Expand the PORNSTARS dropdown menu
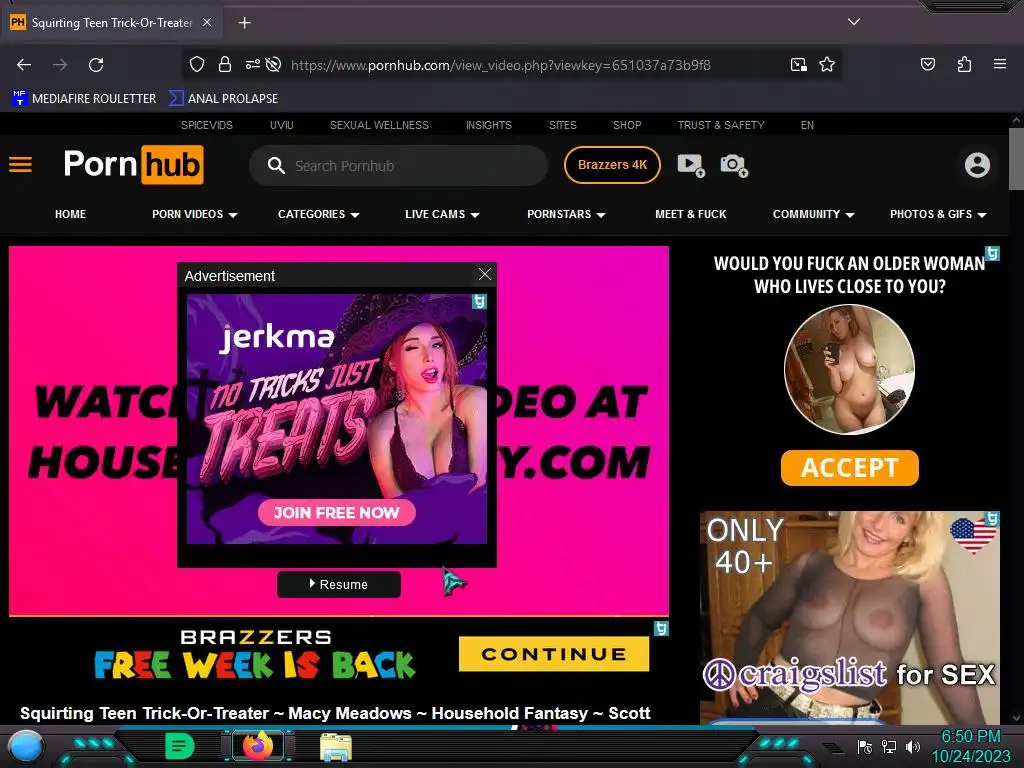The image size is (1024, 768). click(x=566, y=214)
